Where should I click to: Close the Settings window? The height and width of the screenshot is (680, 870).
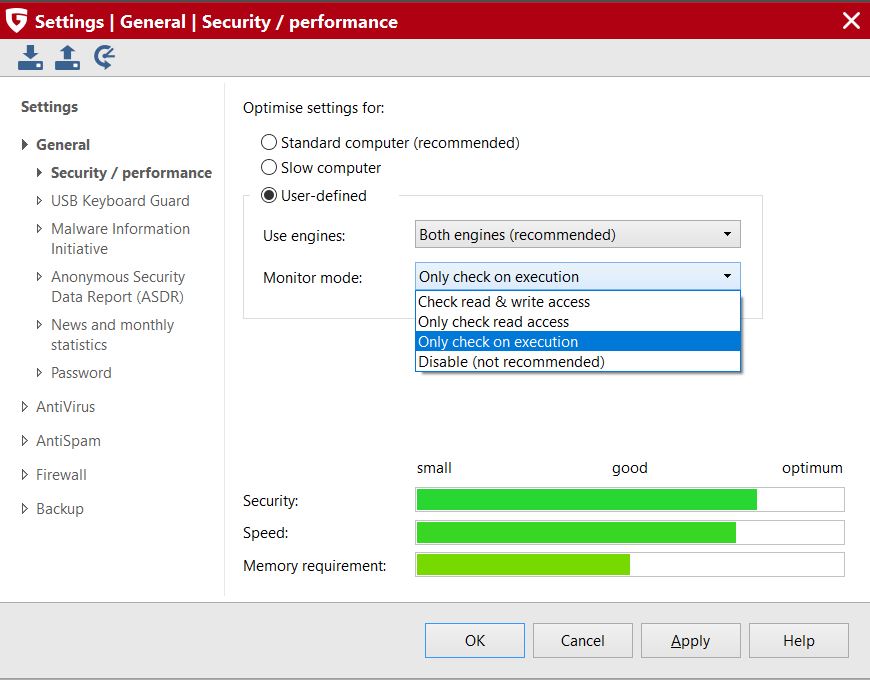point(851,20)
